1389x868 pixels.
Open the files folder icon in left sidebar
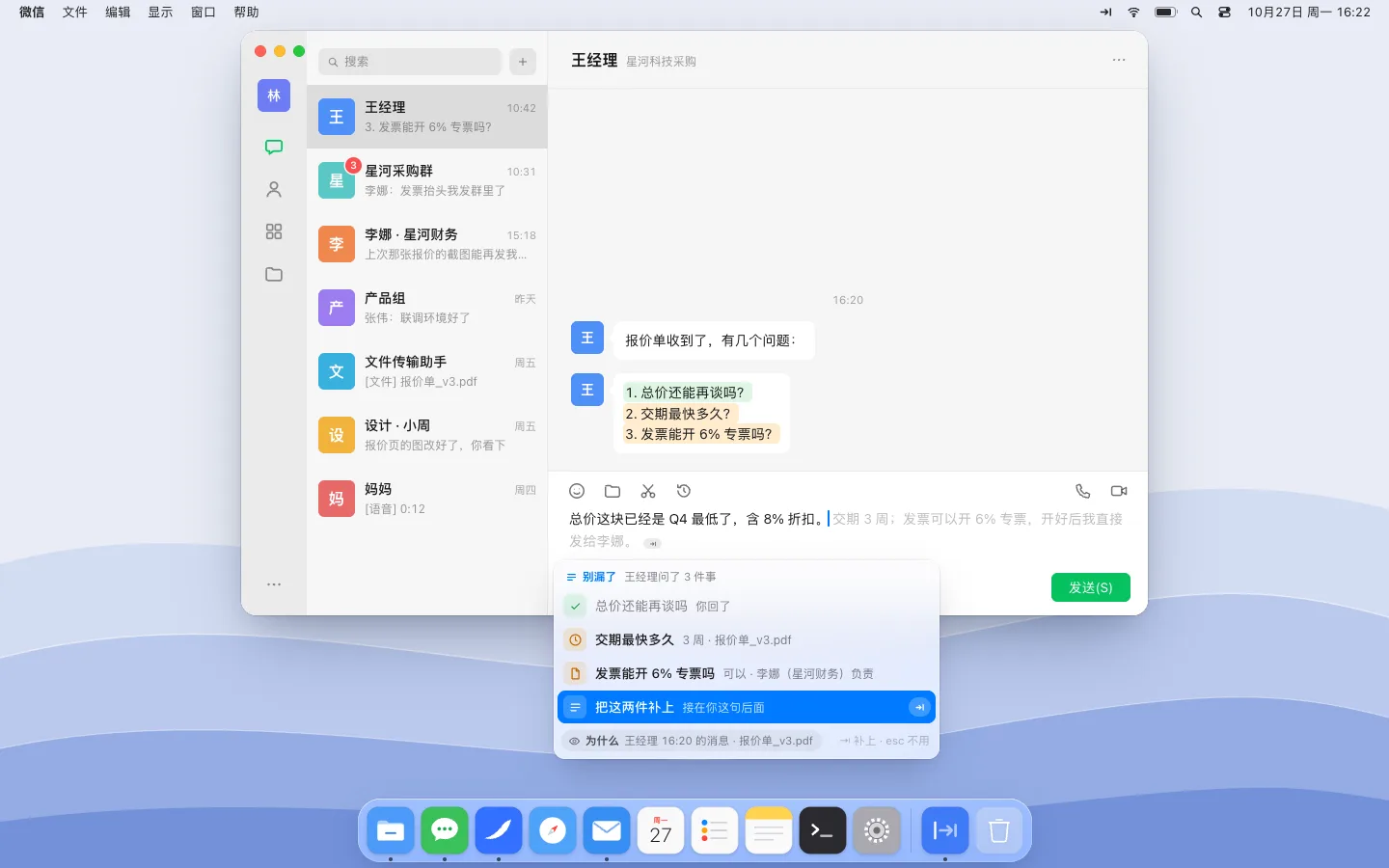274,274
